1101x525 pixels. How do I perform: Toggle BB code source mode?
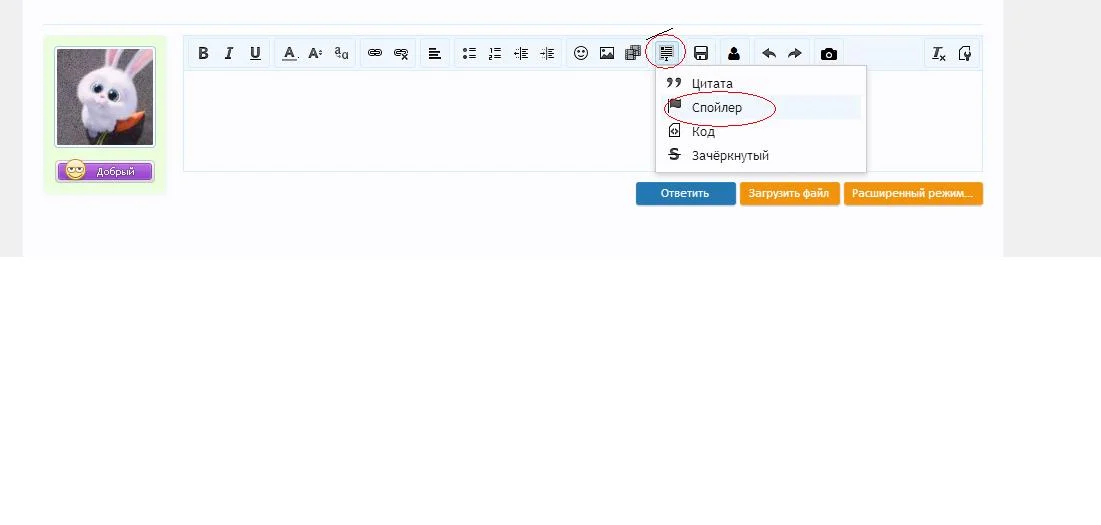pyautogui.click(x=965, y=53)
